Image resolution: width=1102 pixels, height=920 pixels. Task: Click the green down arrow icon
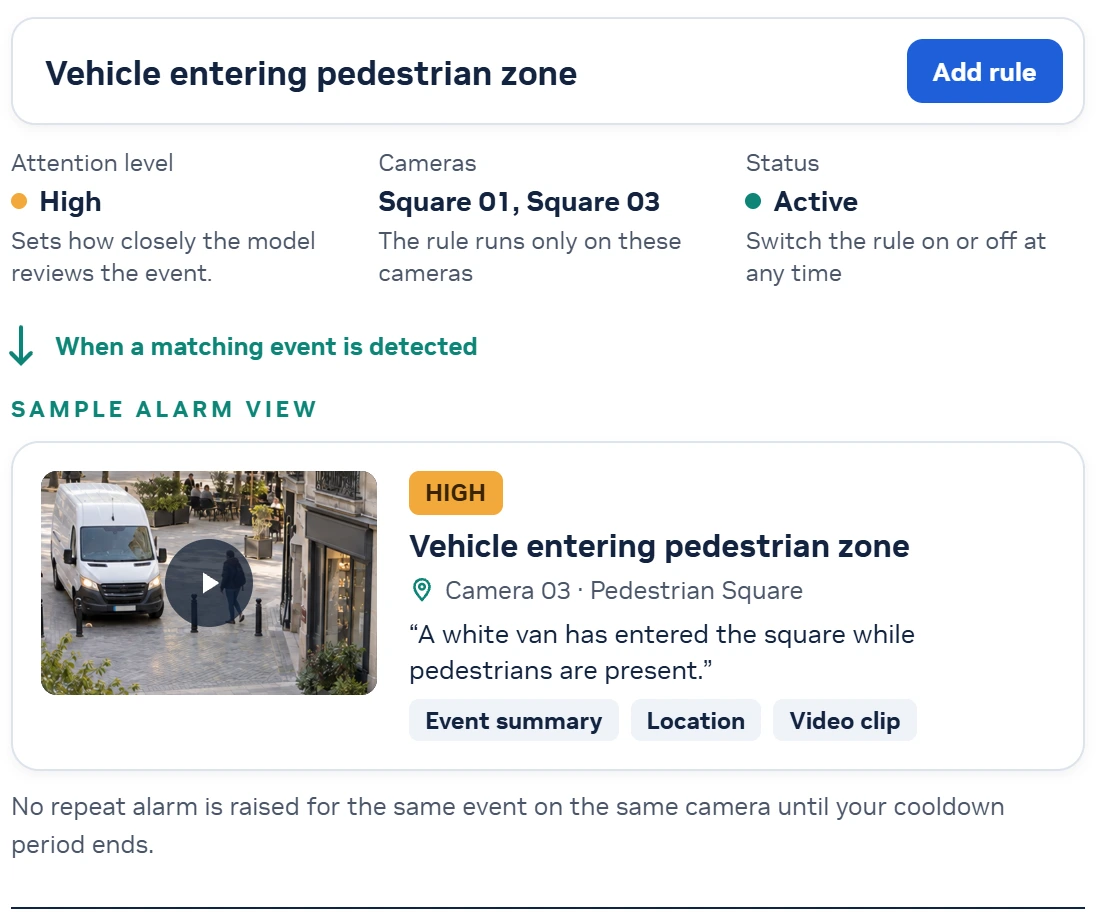21,346
